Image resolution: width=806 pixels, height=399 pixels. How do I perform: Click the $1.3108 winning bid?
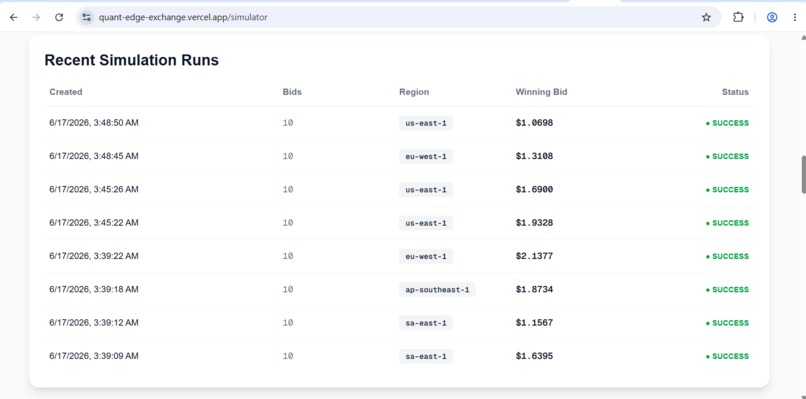pos(534,156)
